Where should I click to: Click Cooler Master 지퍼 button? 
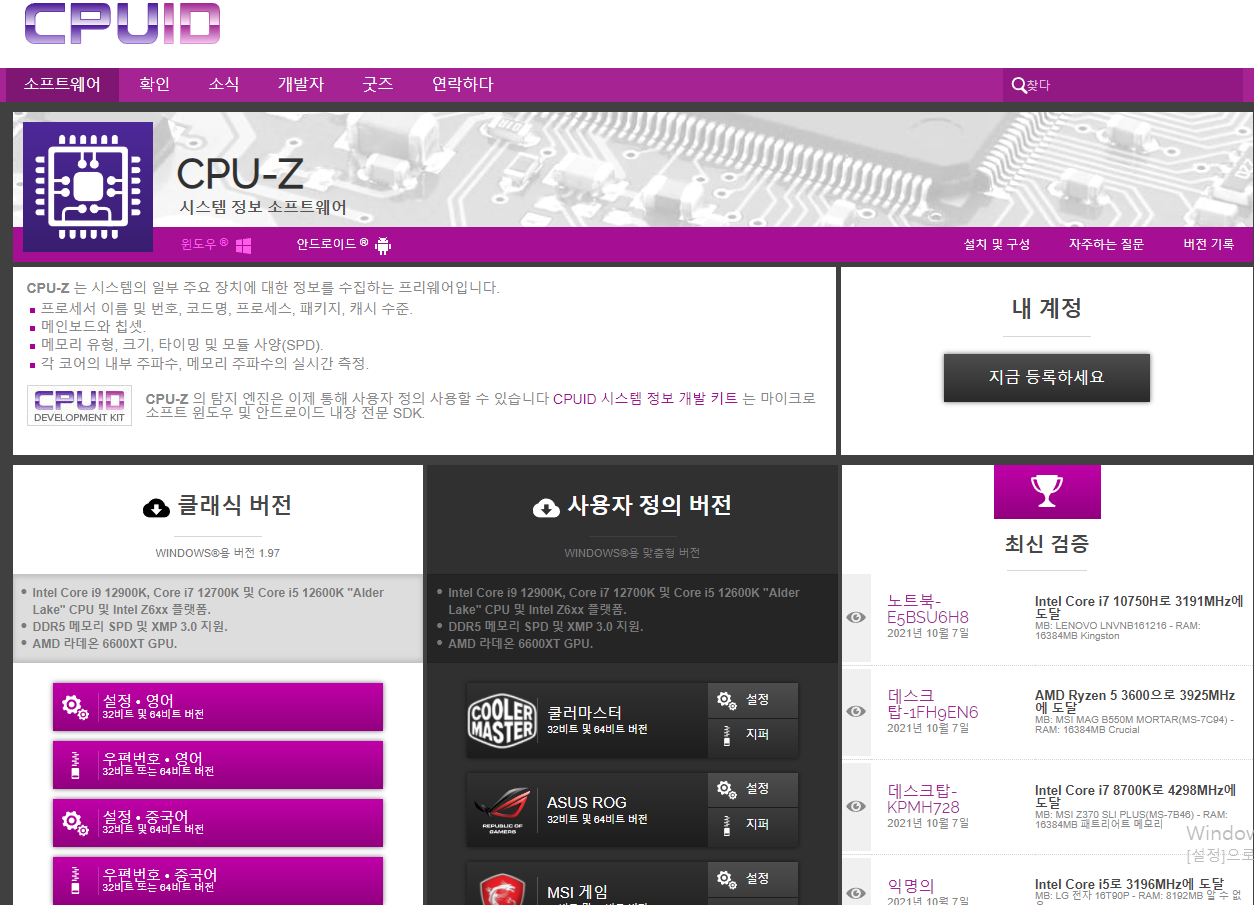click(x=753, y=738)
